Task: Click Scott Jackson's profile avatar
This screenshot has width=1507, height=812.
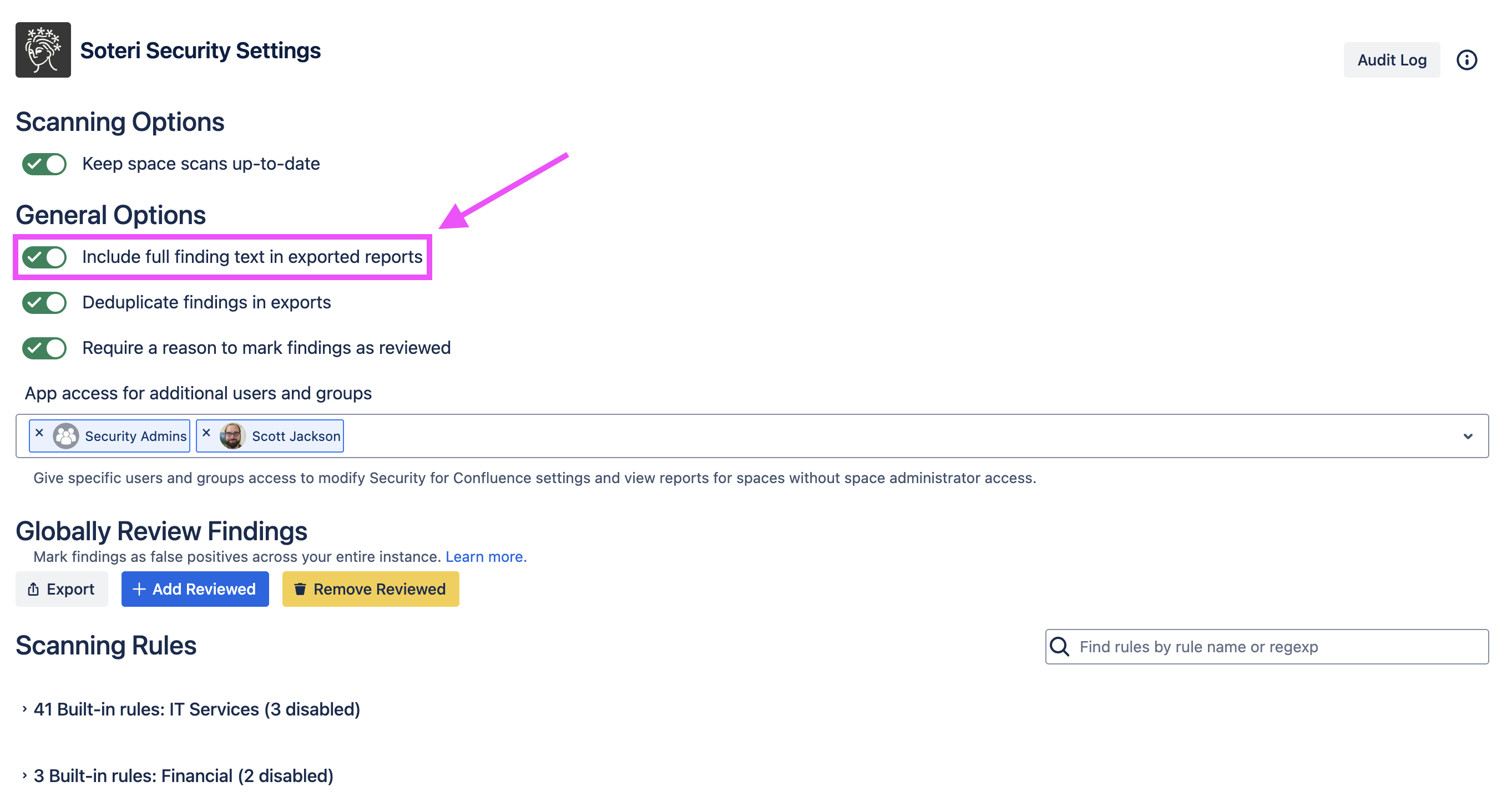Action: [x=232, y=436]
